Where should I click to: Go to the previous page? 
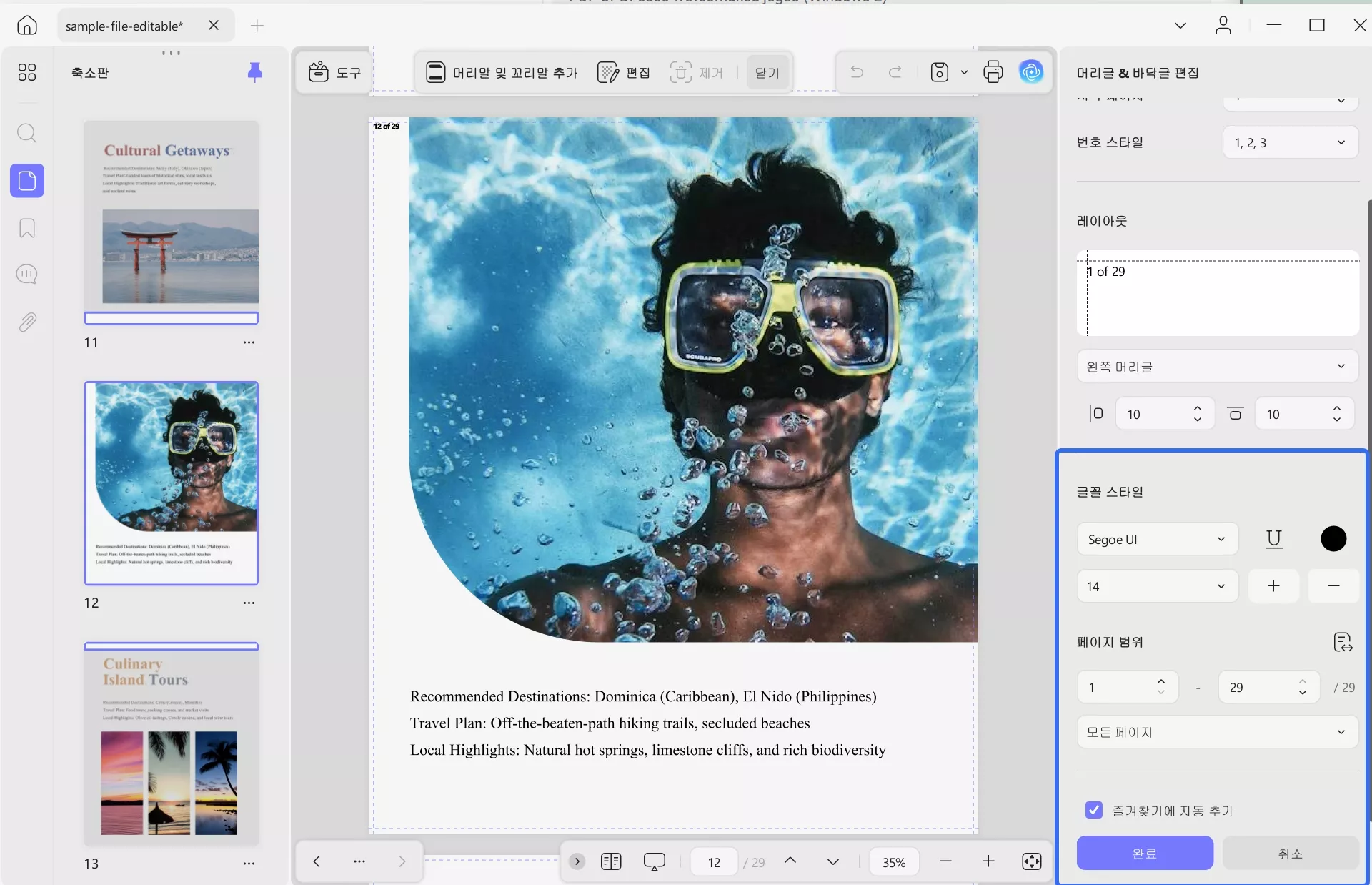pos(790,861)
